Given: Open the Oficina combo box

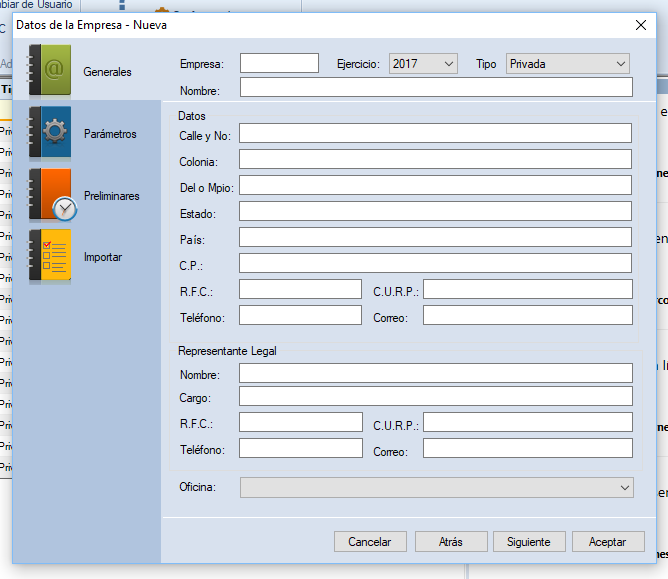Looking at the screenshot, I should point(436,487).
